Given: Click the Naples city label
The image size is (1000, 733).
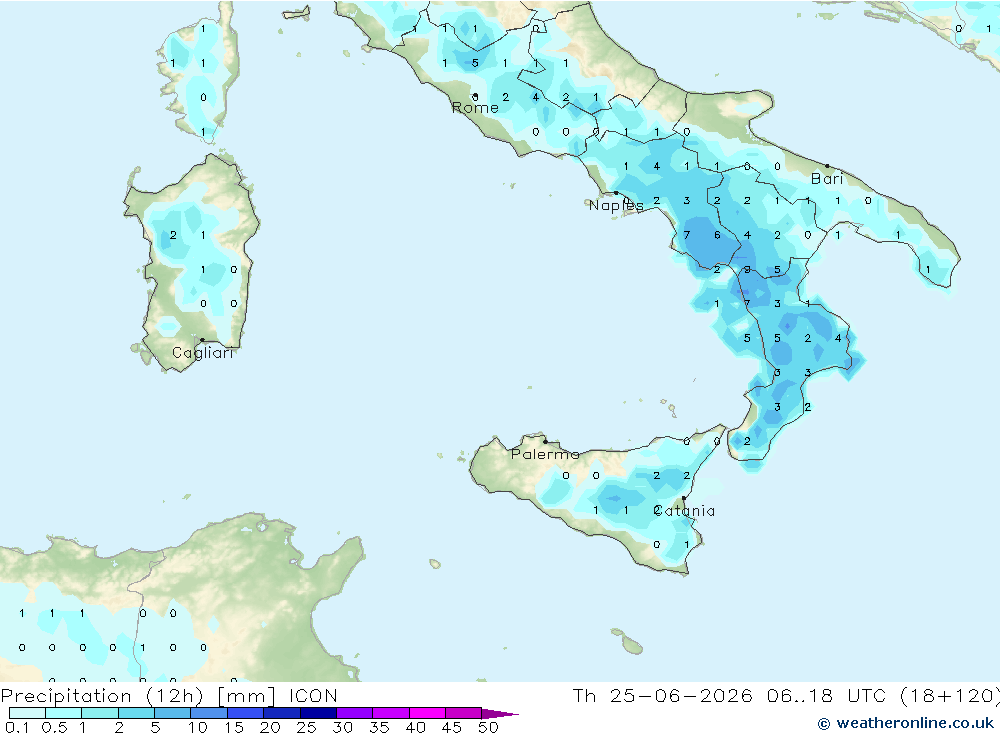Looking at the screenshot, I should [616, 205].
